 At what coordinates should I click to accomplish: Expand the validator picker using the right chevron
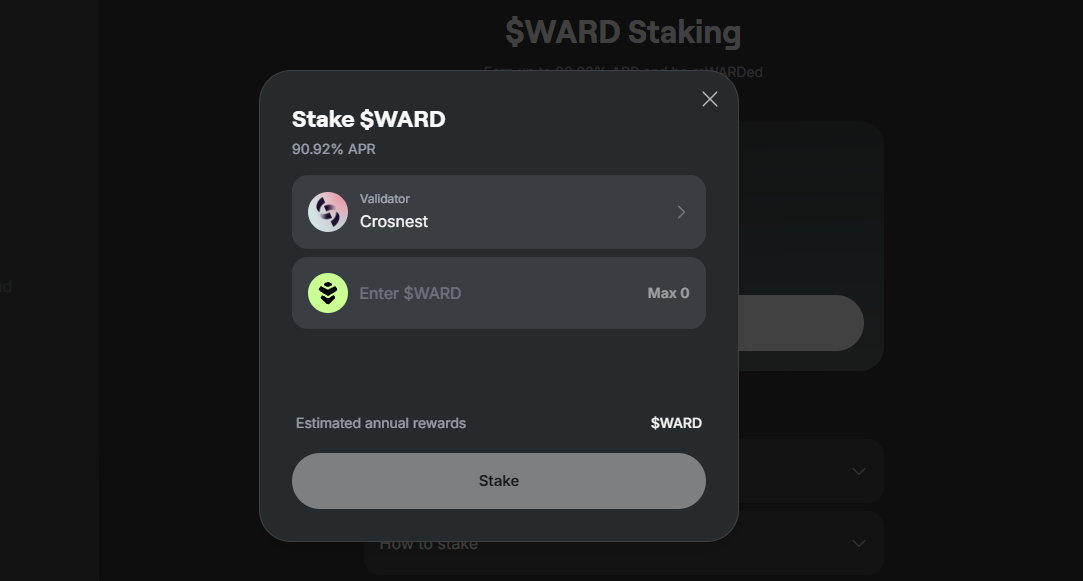coord(681,211)
